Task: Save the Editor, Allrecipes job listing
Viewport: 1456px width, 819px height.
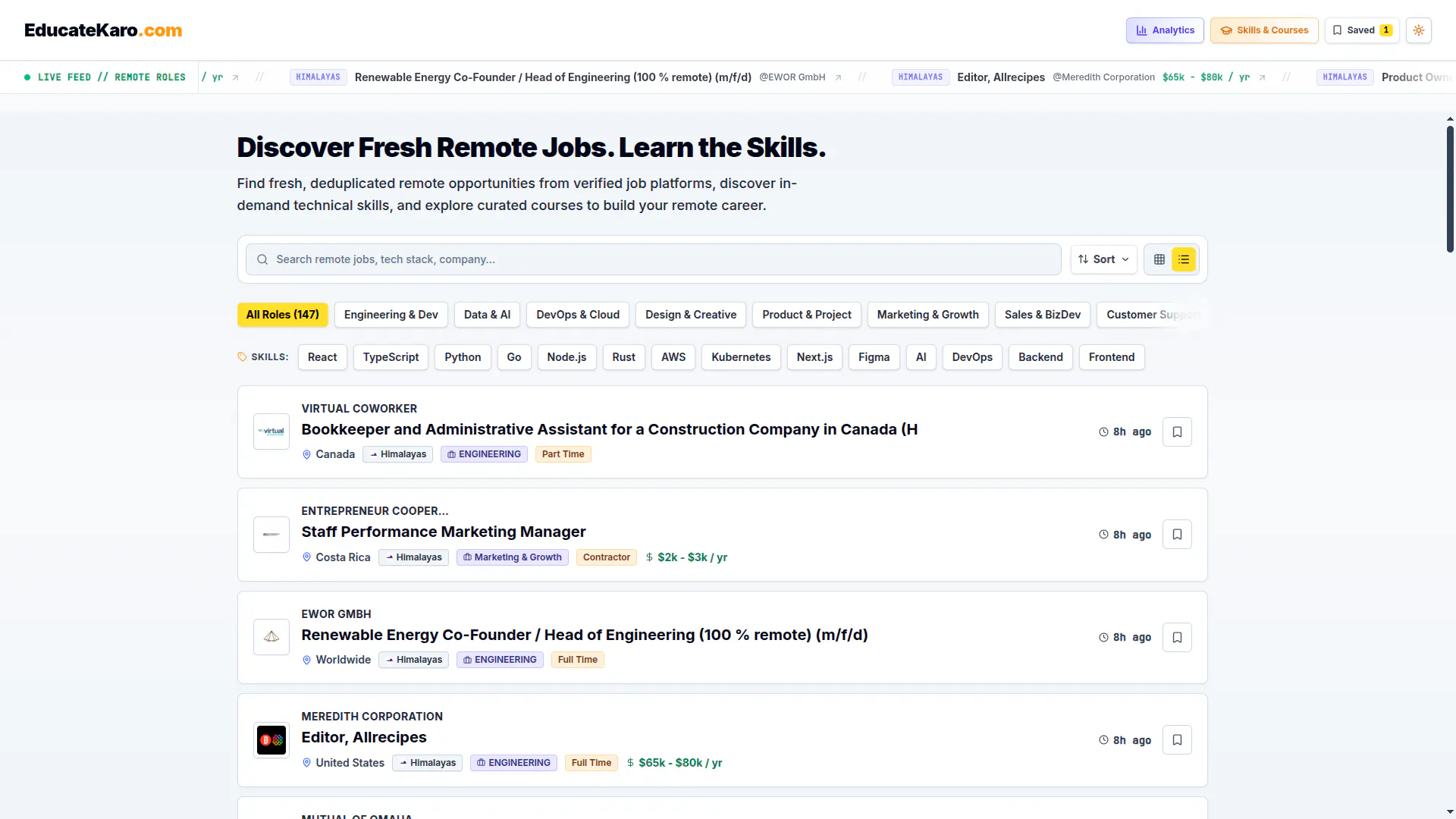Action: pos(1177,740)
